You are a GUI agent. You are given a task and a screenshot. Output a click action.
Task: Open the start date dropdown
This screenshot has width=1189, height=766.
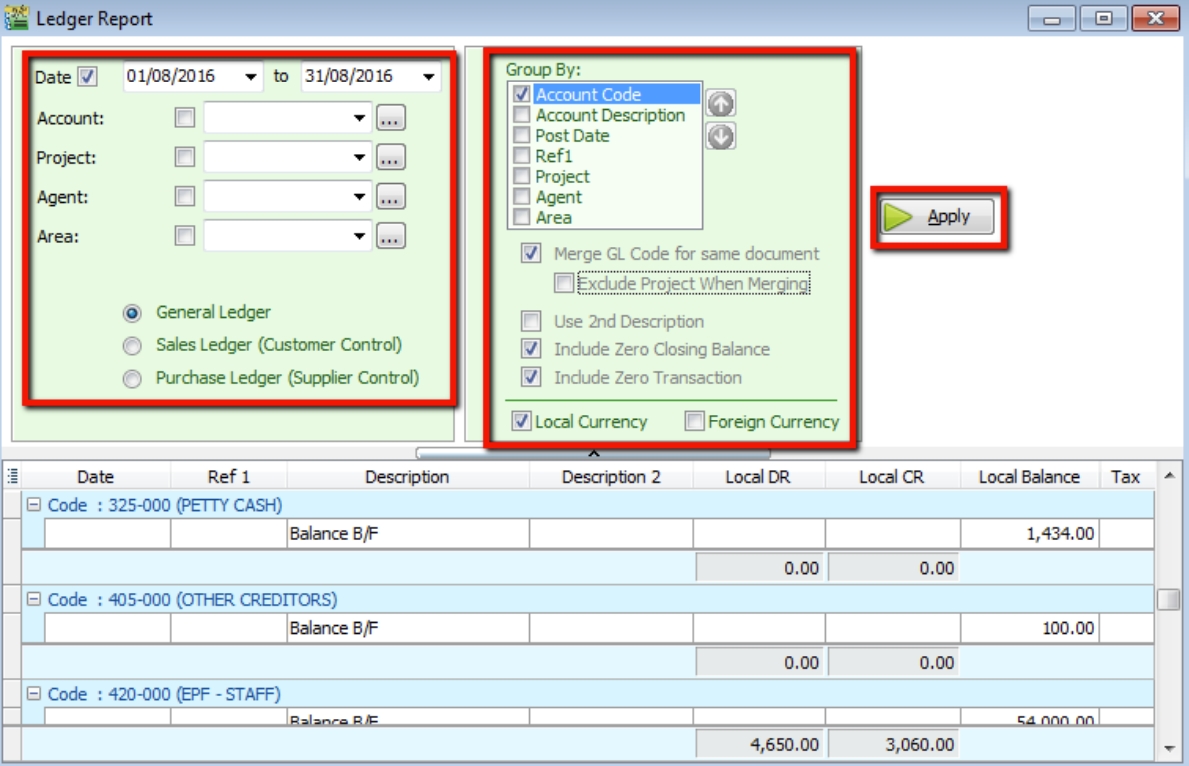pyautogui.click(x=249, y=77)
